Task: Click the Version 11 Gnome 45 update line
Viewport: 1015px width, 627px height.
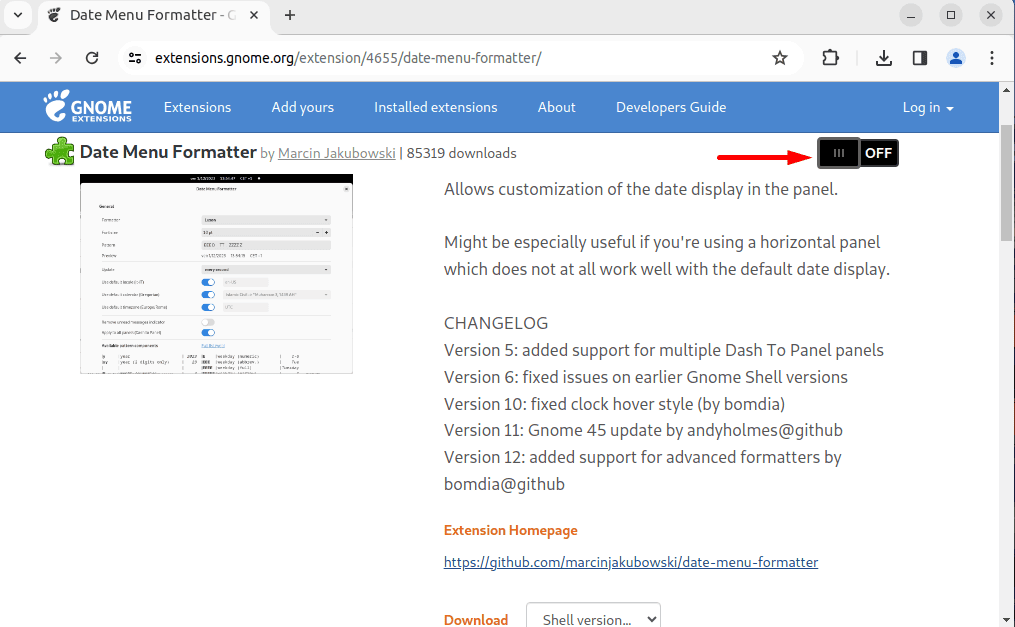Action: pos(643,430)
